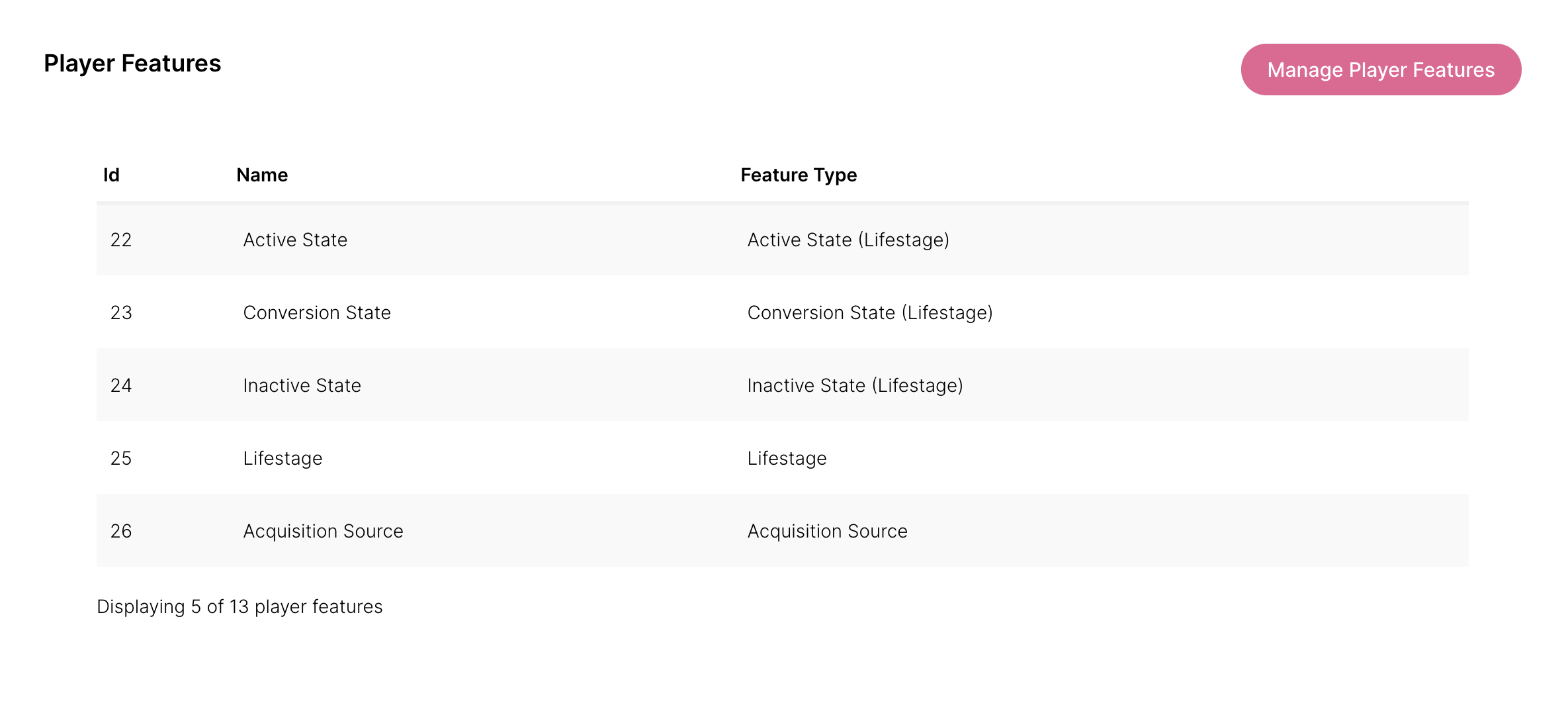Select the Id column header
This screenshot has height=711, width=1568.
pos(111,175)
